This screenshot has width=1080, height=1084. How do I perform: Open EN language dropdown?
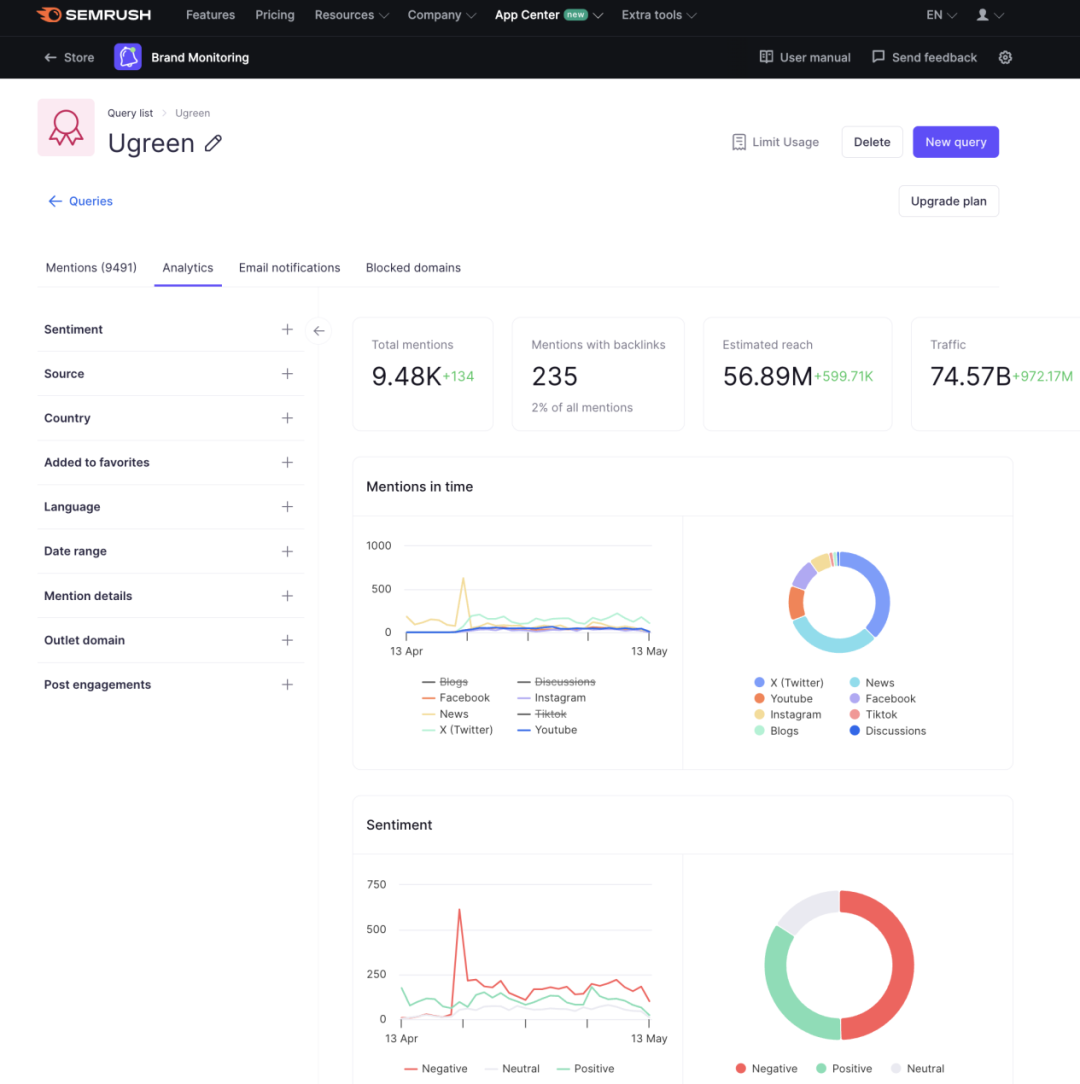tap(942, 15)
